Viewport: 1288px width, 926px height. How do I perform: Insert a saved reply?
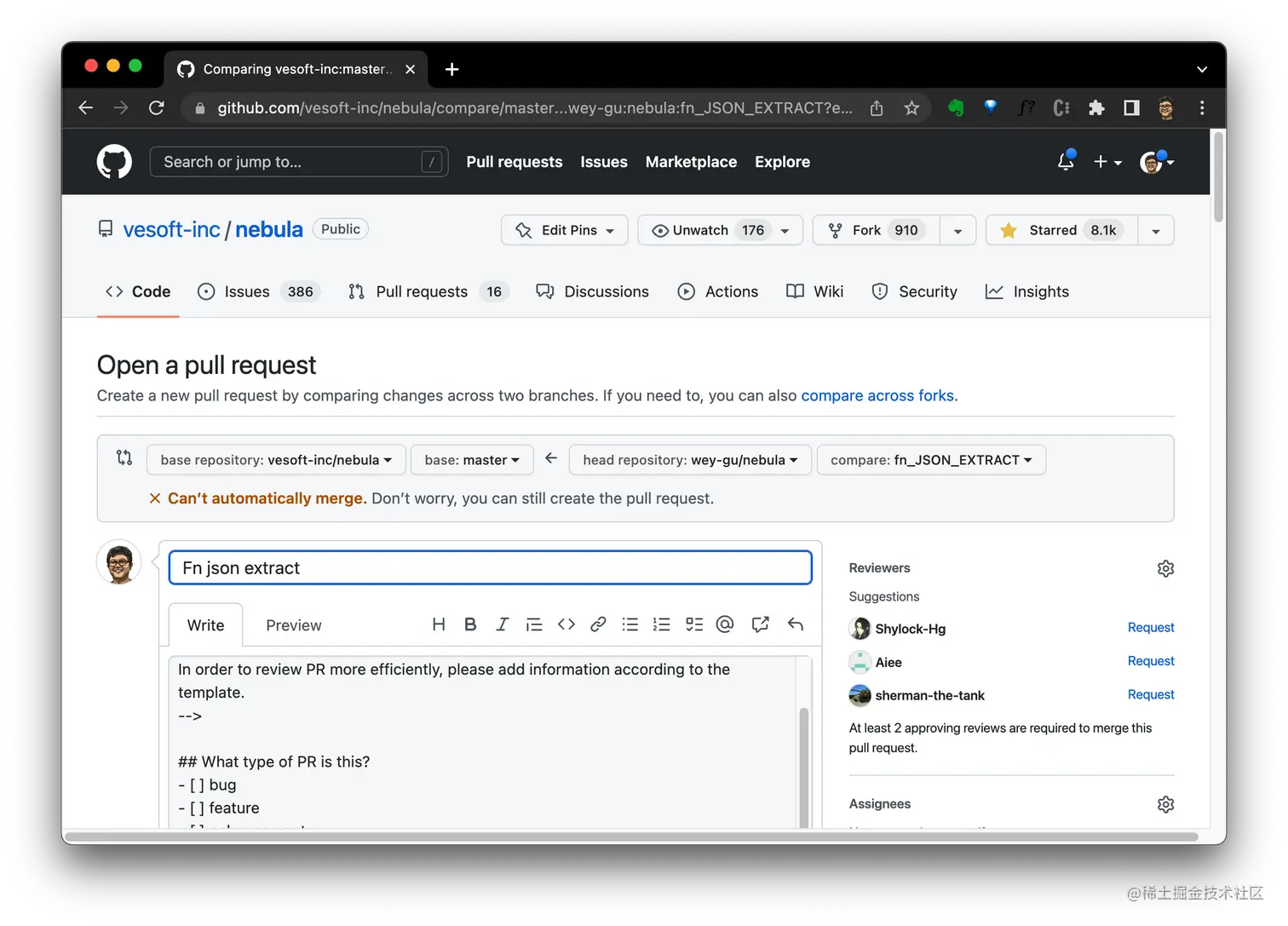(796, 624)
